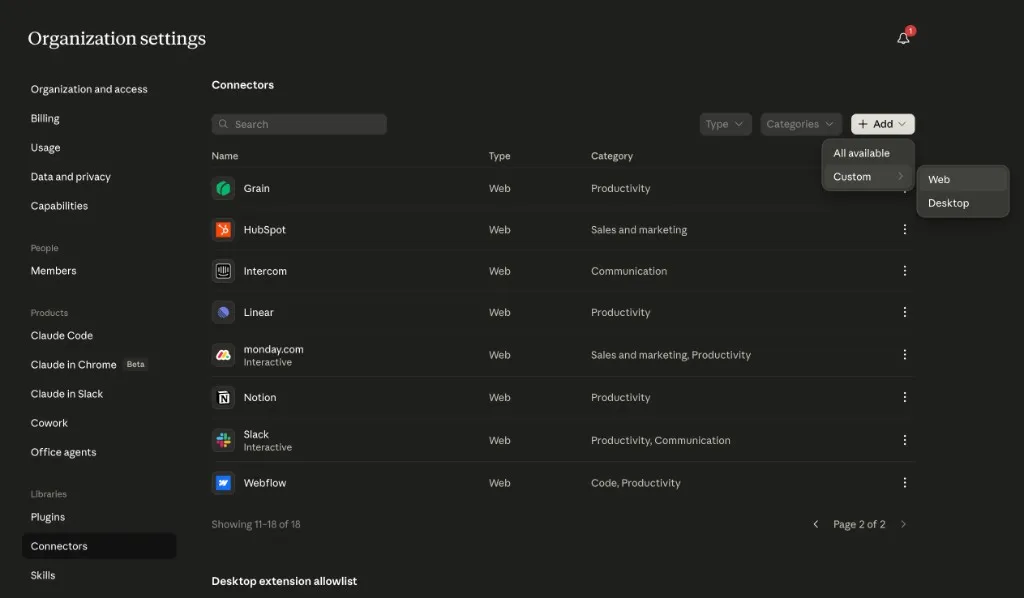Open the monday.com row options menu
This screenshot has height=598, width=1024.
point(904,354)
